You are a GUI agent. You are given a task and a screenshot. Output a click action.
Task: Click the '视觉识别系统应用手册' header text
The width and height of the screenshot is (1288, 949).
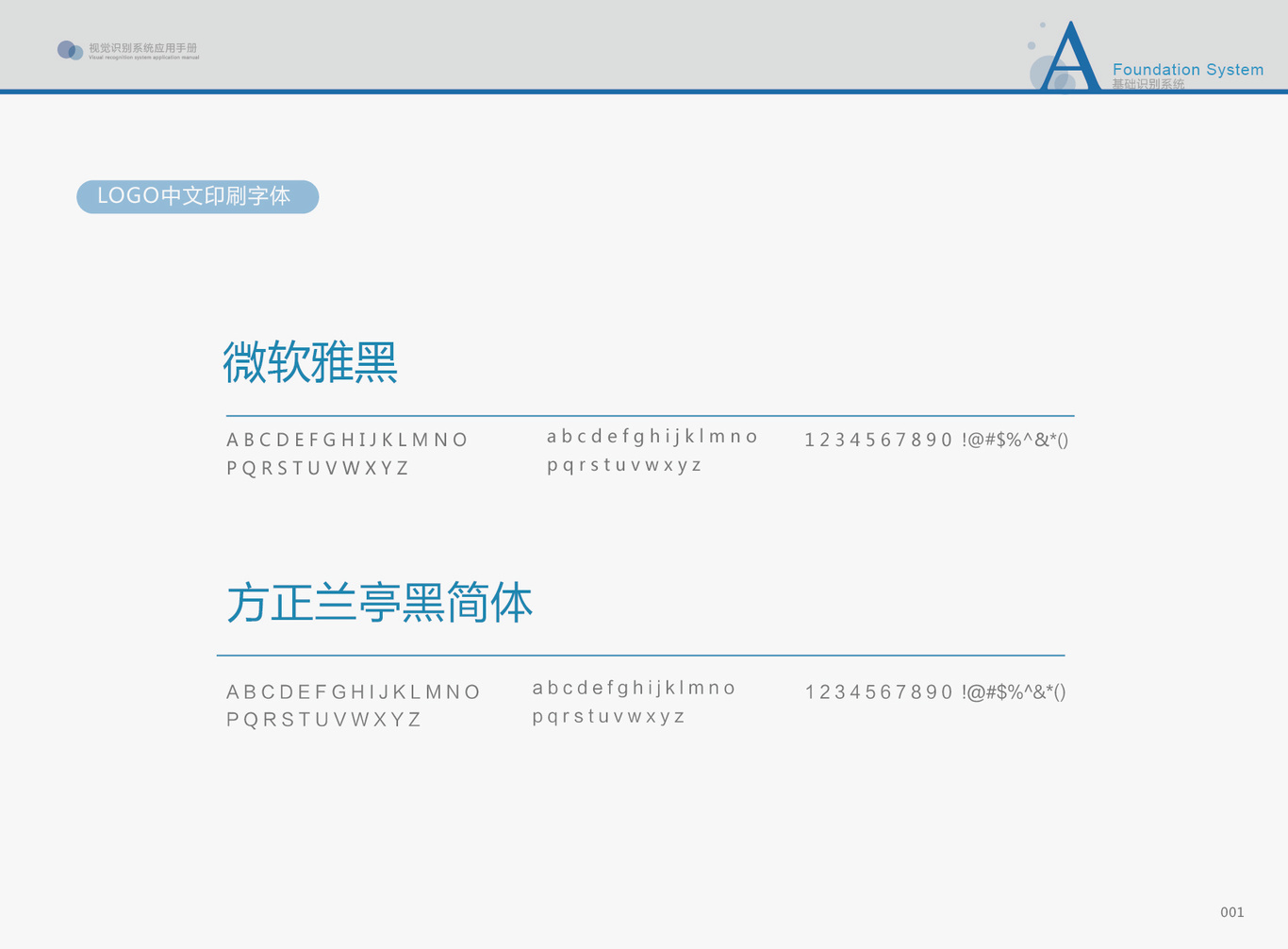pos(143,47)
